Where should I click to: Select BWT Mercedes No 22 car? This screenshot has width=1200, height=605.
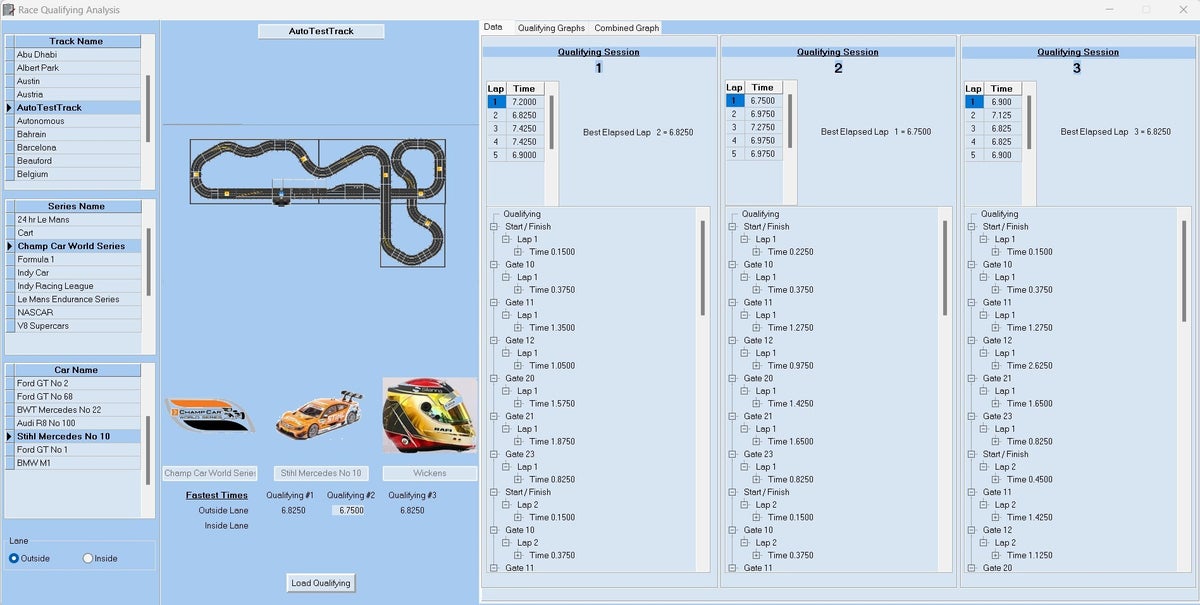click(x=77, y=410)
